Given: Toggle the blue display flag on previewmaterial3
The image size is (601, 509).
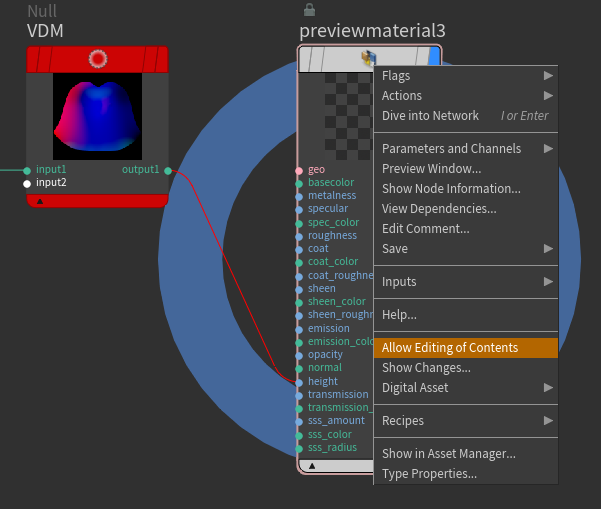Looking at the screenshot, I should pyautogui.click(x=435, y=56).
